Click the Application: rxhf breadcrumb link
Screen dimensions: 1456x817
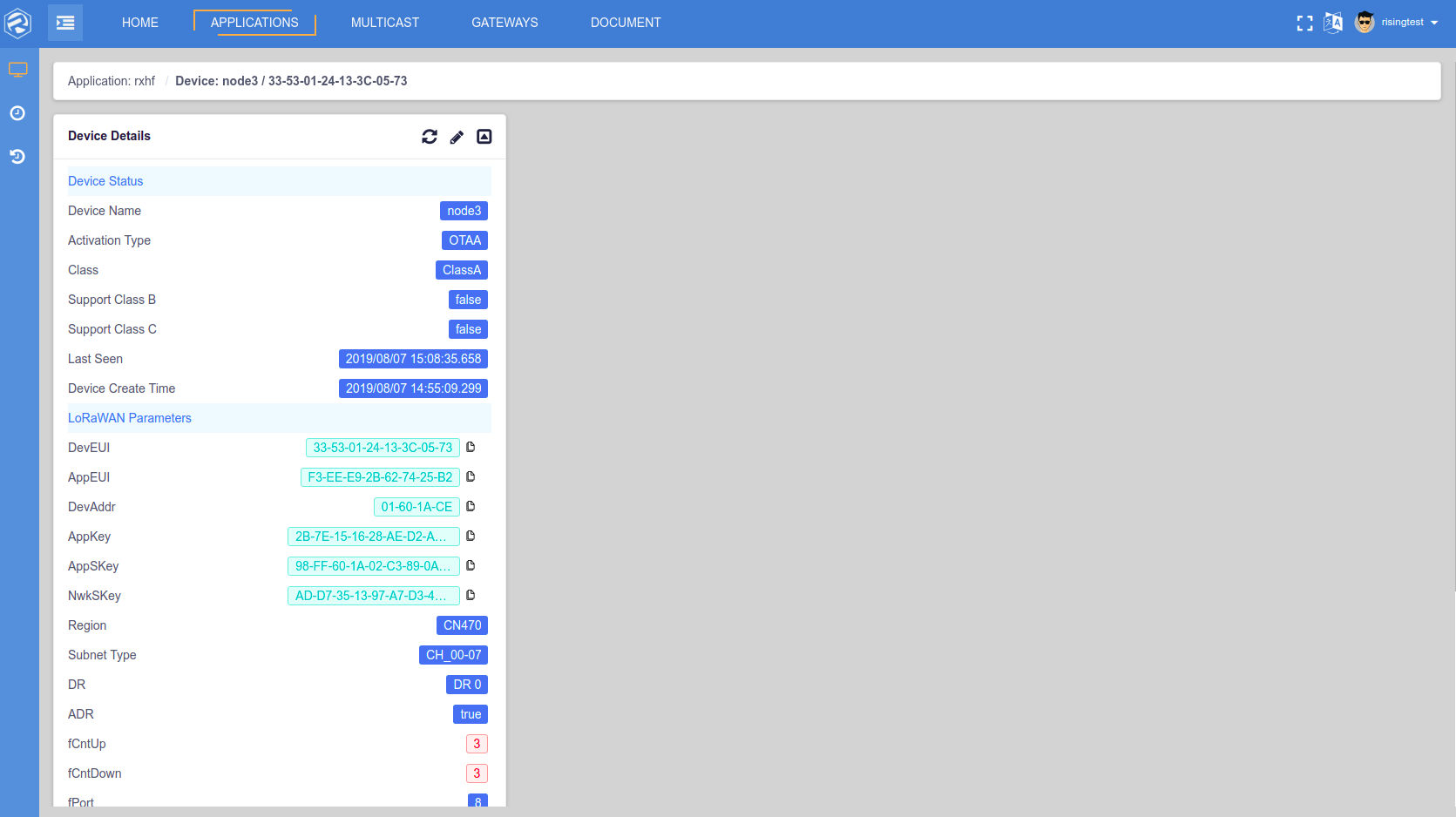tap(112, 81)
